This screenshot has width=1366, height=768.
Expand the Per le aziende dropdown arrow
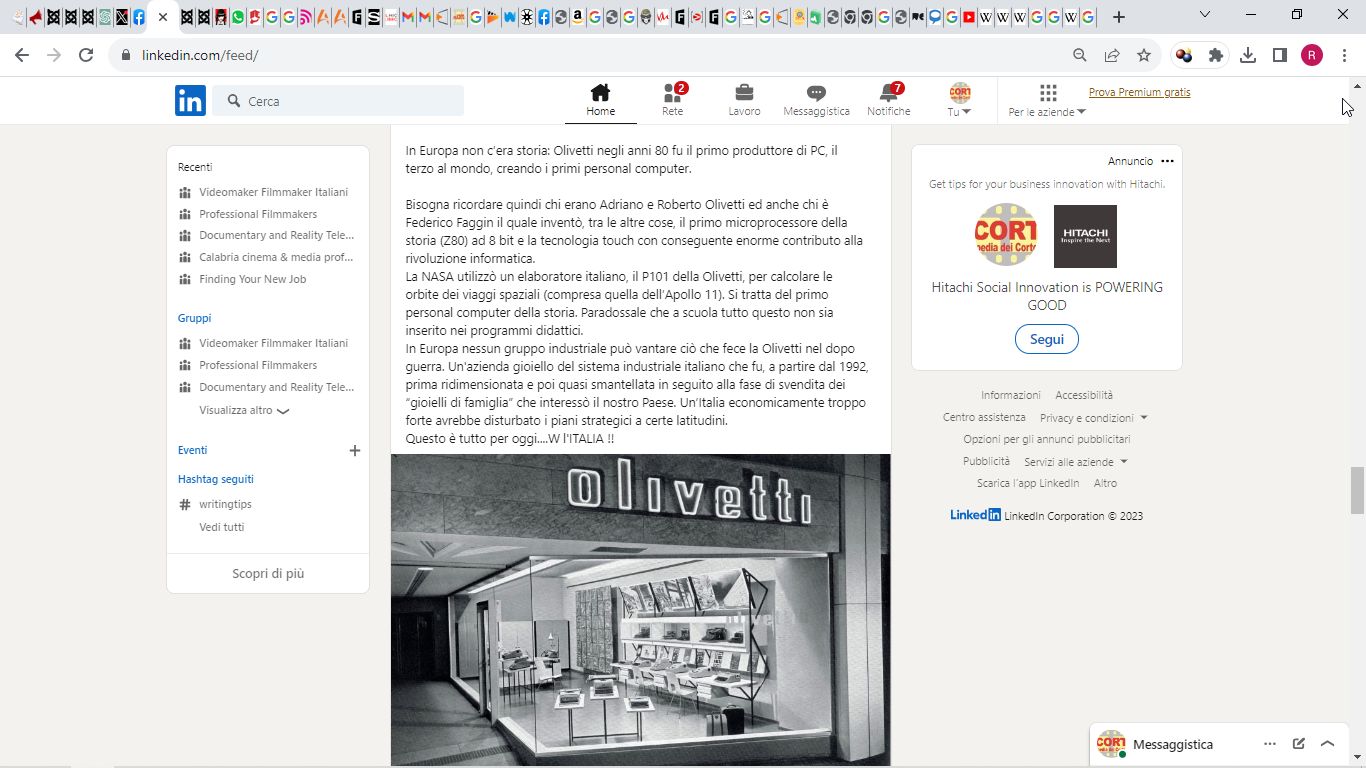[x=1081, y=112]
